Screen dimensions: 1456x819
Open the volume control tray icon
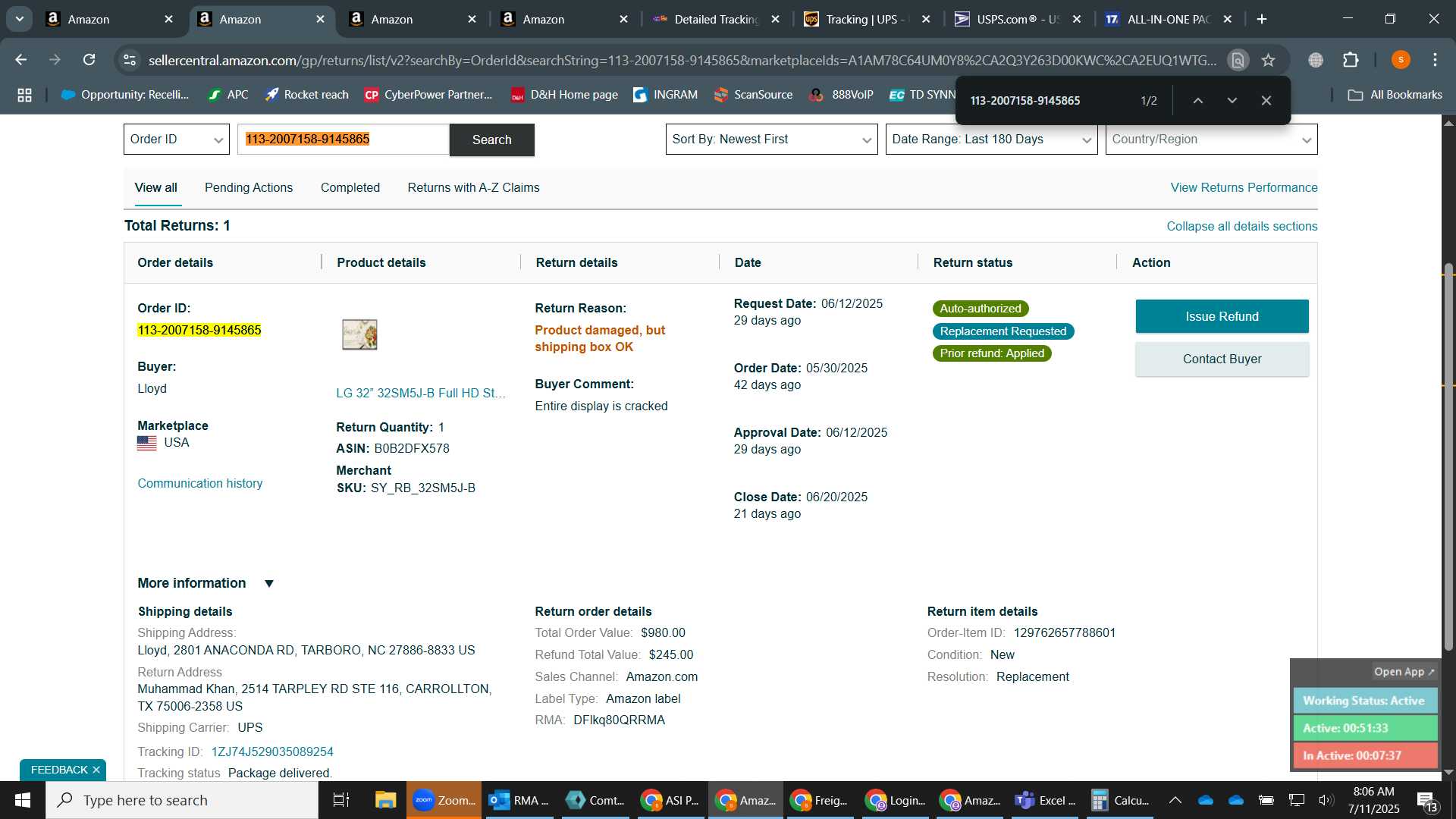1326,800
